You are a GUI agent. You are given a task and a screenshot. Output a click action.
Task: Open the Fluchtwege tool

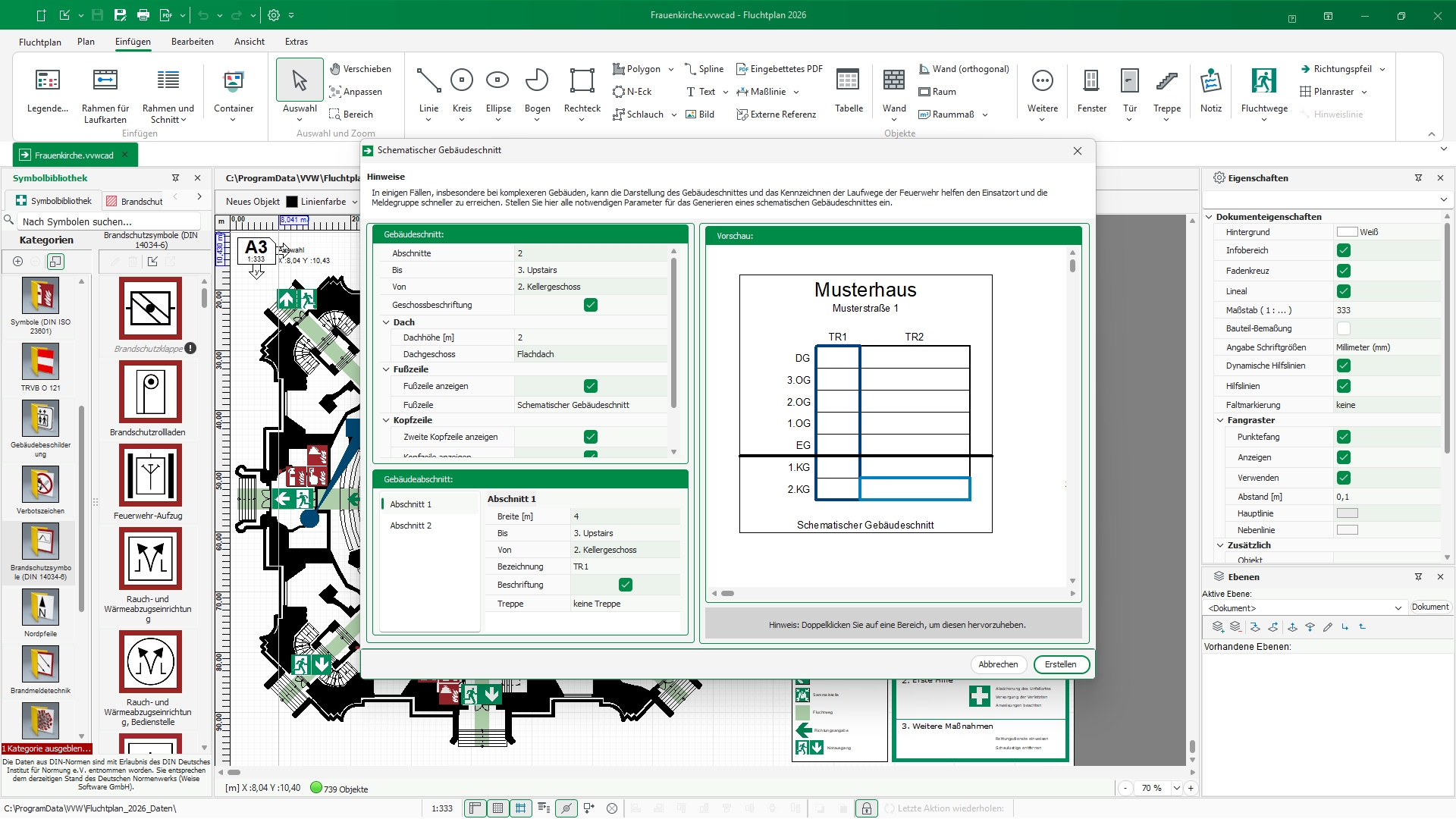1263,80
